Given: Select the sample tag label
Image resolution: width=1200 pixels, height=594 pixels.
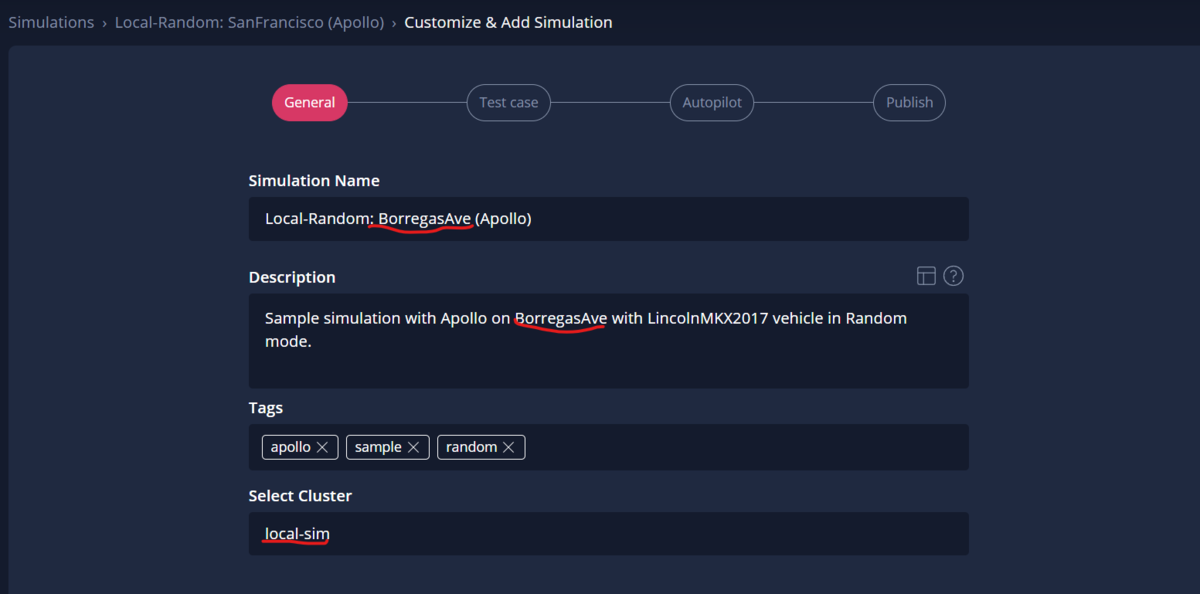Looking at the screenshot, I should (378, 447).
